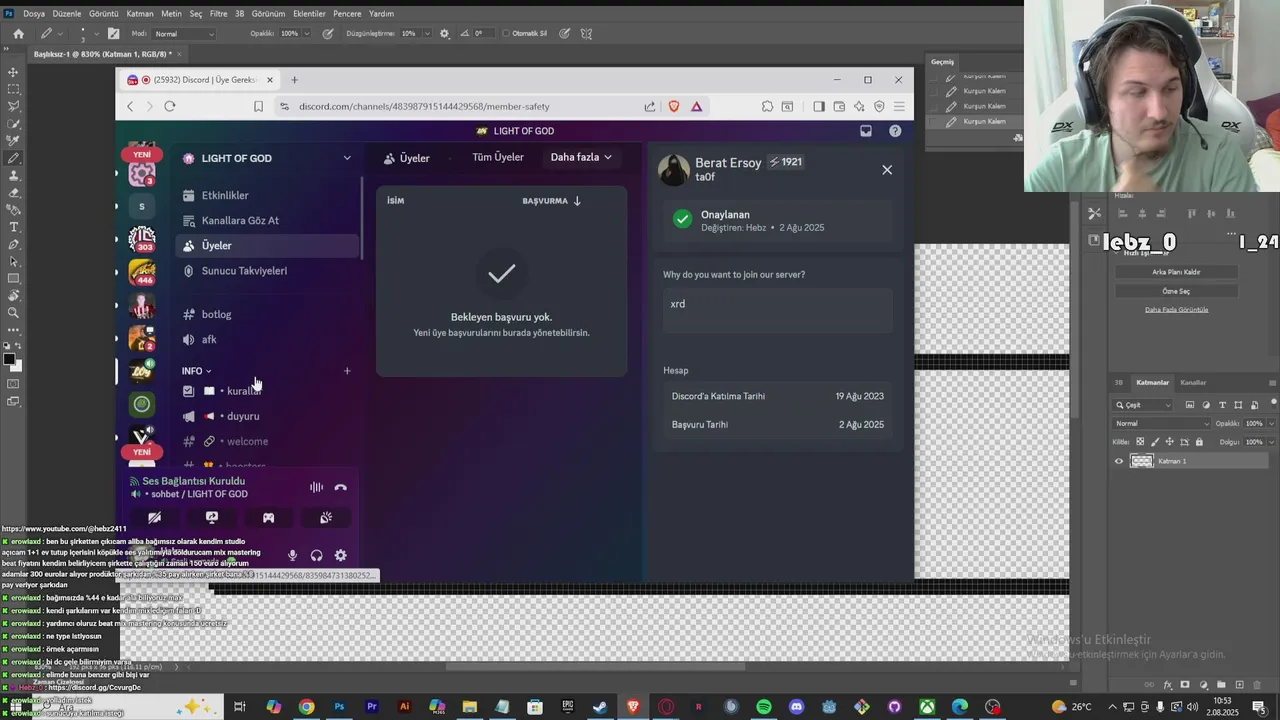Expand the LIGHT OF GOD server menu

(347, 158)
